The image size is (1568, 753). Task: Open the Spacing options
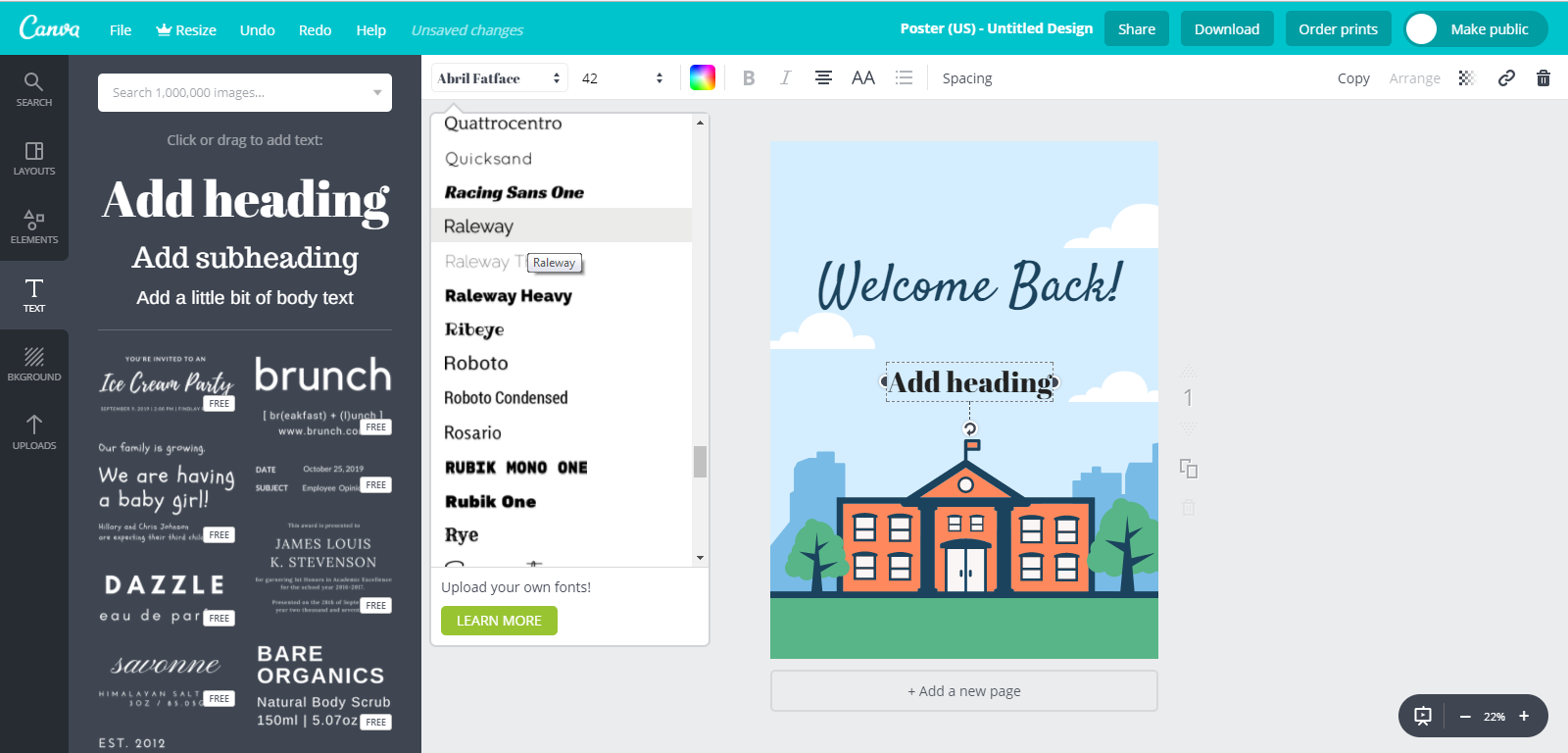point(967,78)
